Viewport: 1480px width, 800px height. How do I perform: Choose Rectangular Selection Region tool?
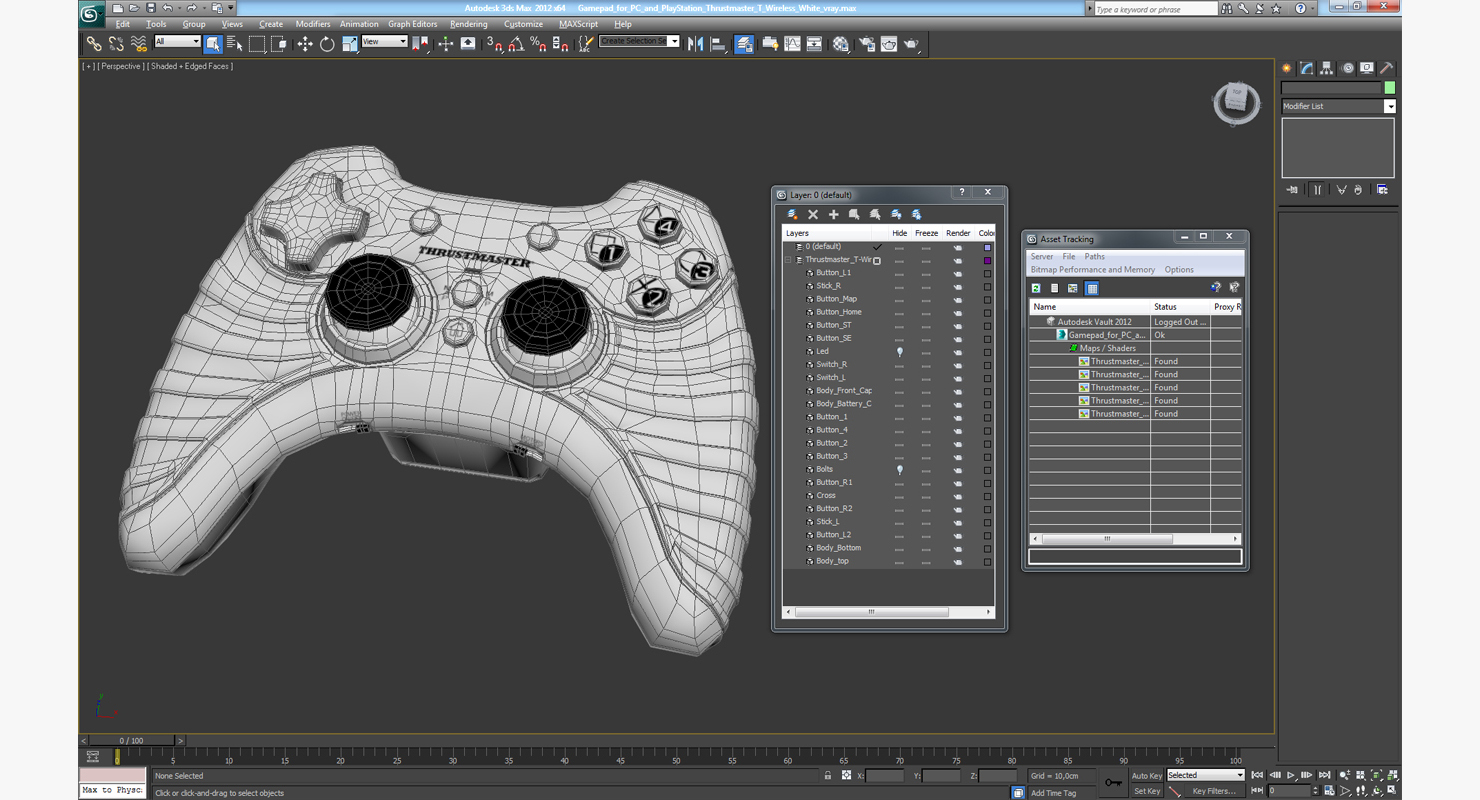pyautogui.click(x=257, y=44)
